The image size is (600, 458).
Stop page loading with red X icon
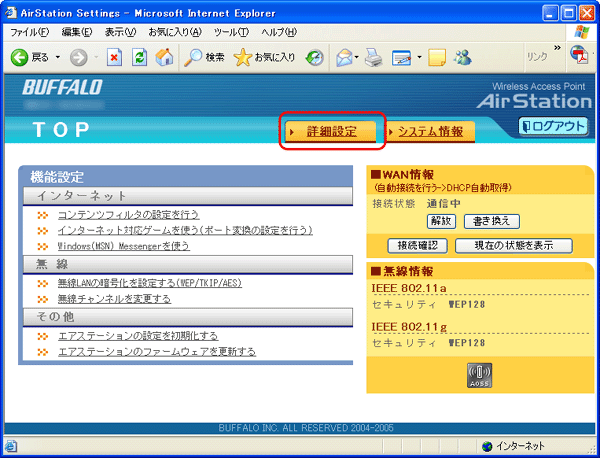click(x=114, y=58)
